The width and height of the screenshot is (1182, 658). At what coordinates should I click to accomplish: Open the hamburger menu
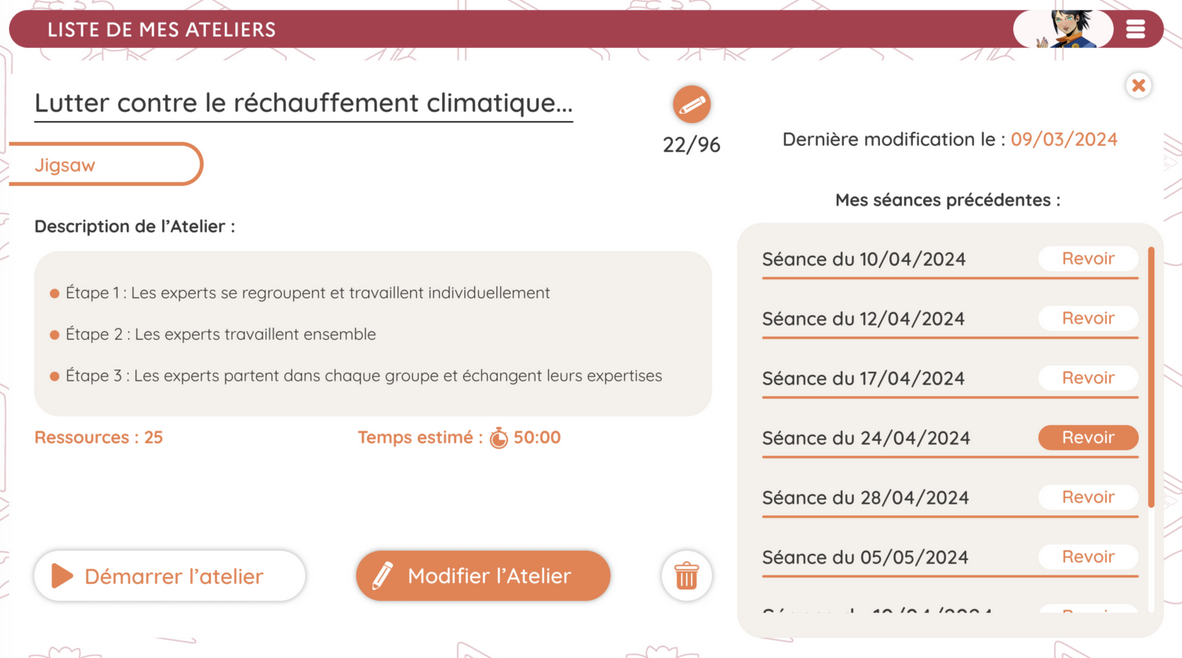point(1135,29)
